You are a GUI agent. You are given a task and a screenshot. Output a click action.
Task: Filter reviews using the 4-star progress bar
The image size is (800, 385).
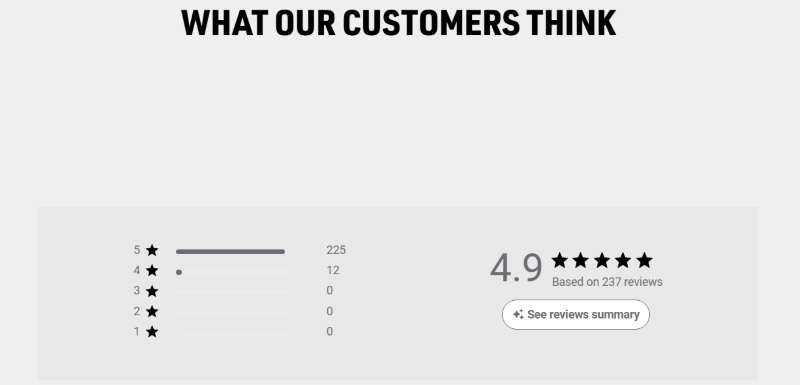point(233,272)
